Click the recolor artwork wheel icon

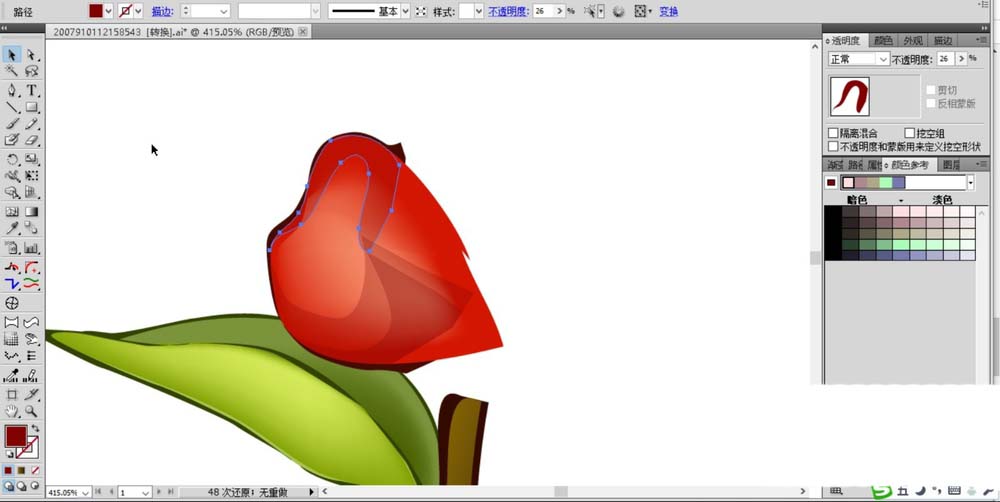click(618, 11)
